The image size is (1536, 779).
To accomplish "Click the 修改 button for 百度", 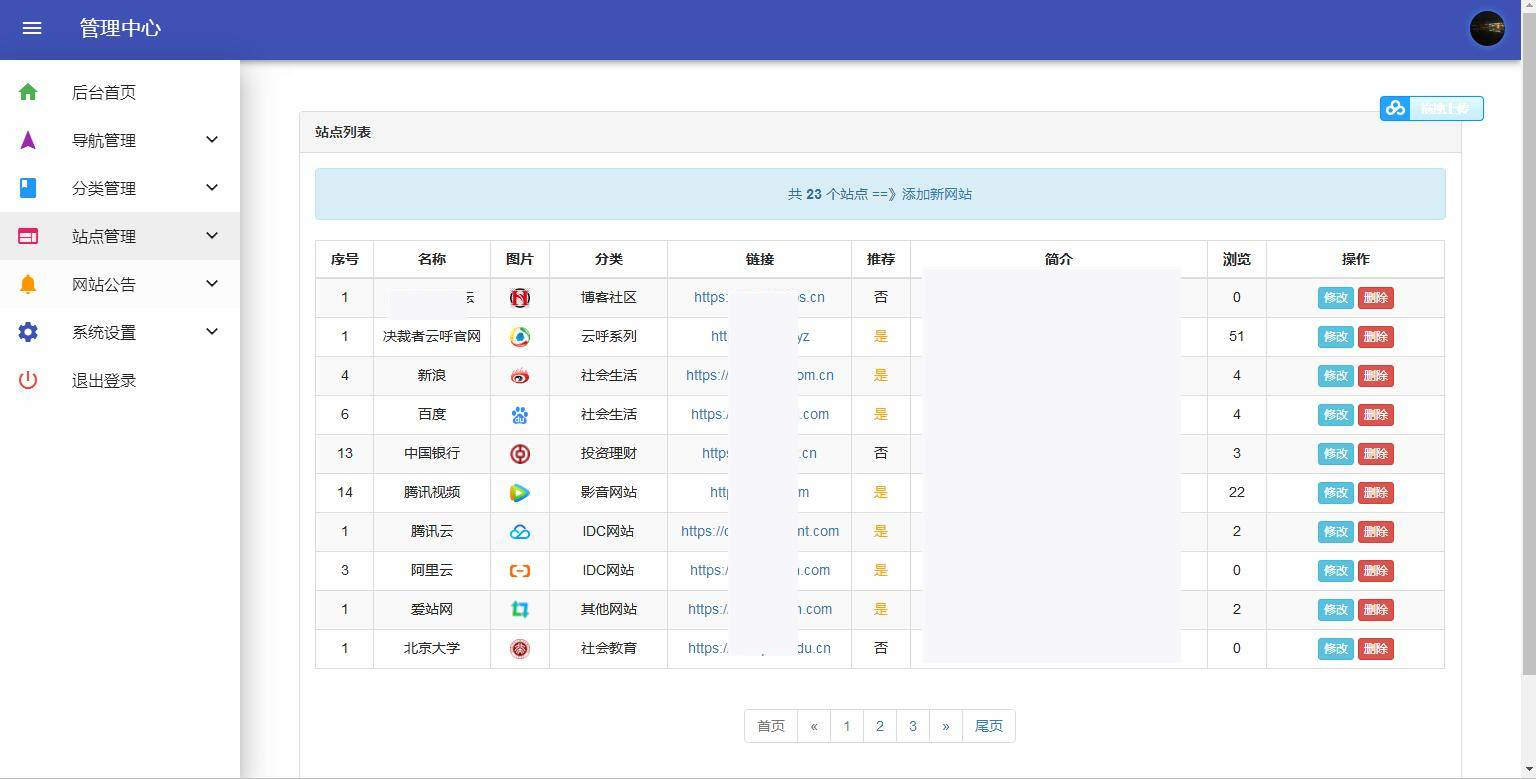I will [1335, 414].
